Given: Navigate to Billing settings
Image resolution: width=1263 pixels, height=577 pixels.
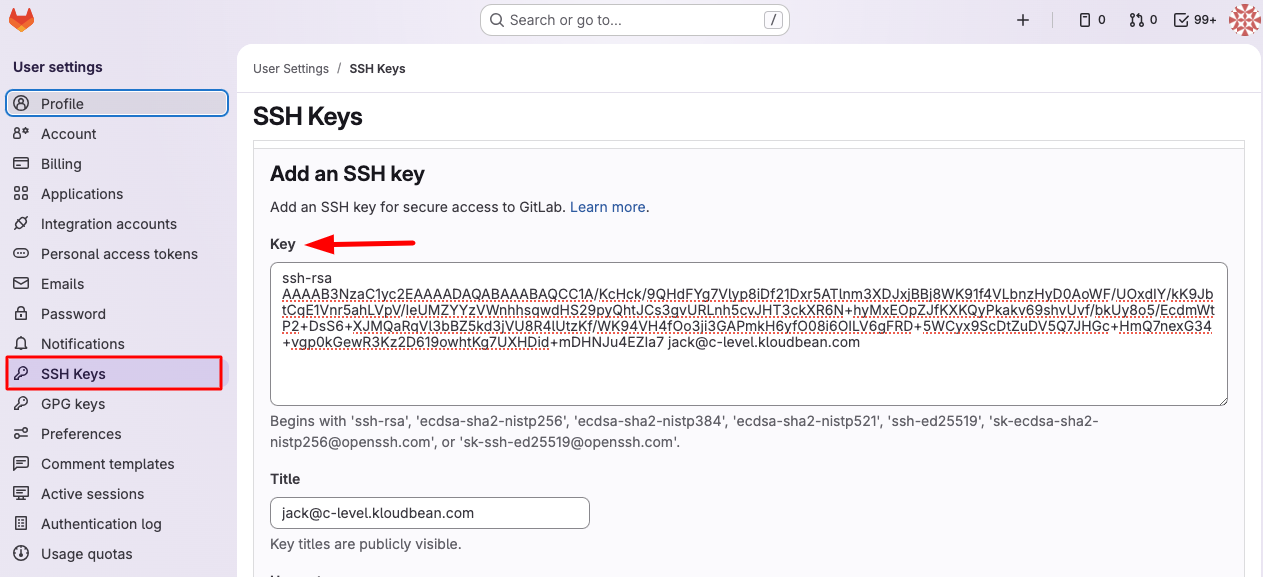Looking at the screenshot, I should pos(59,163).
